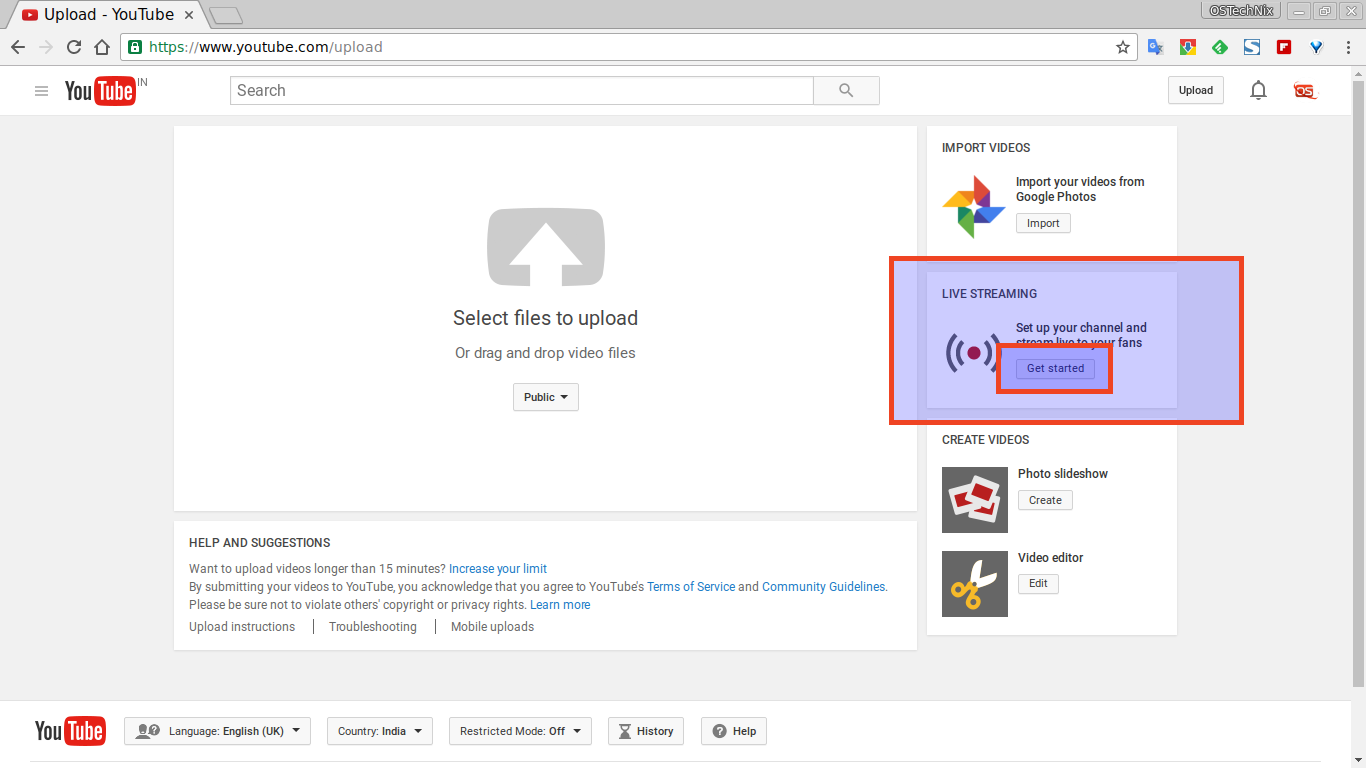The width and height of the screenshot is (1366, 768).
Task: Open a new browser tab
Action: pyautogui.click(x=226, y=15)
